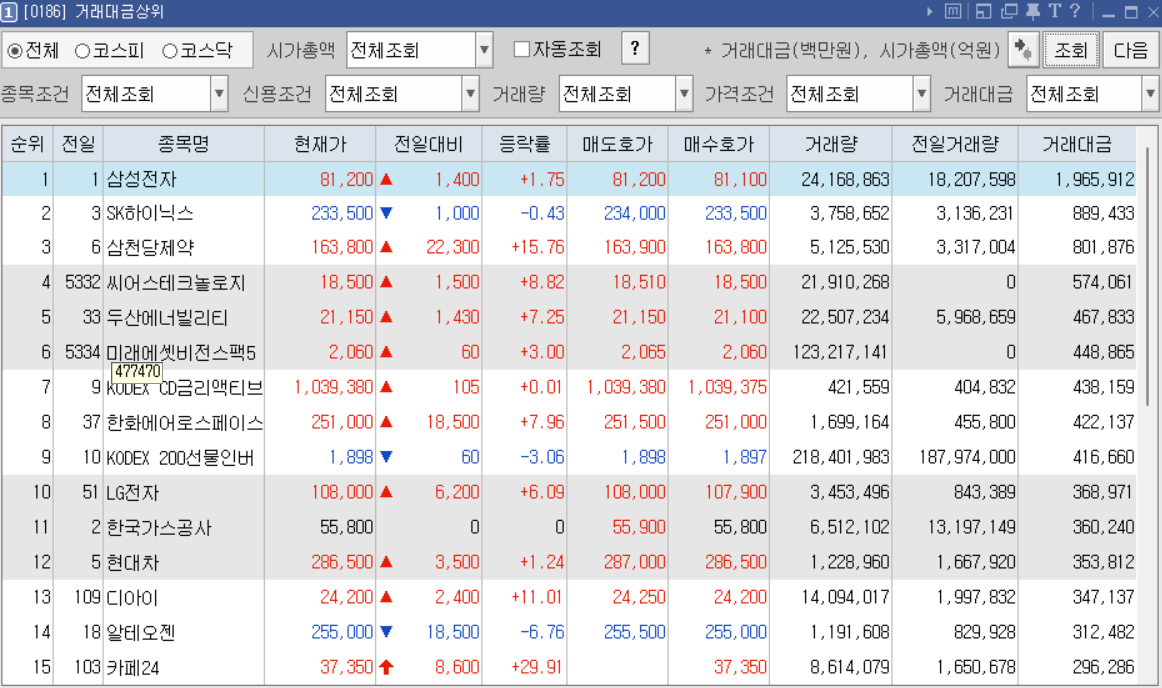
Task: Click the 1,039,380 current price for KODEX CD금리액티브
Action: pos(333,387)
